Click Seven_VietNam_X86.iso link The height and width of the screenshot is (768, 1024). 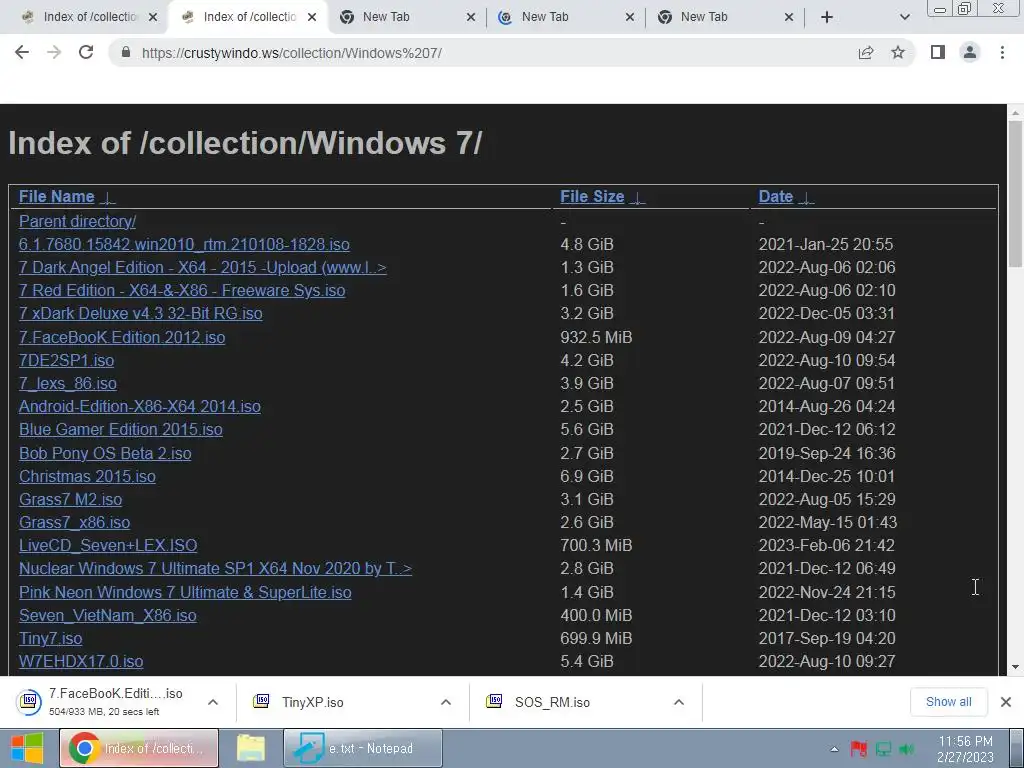point(108,615)
